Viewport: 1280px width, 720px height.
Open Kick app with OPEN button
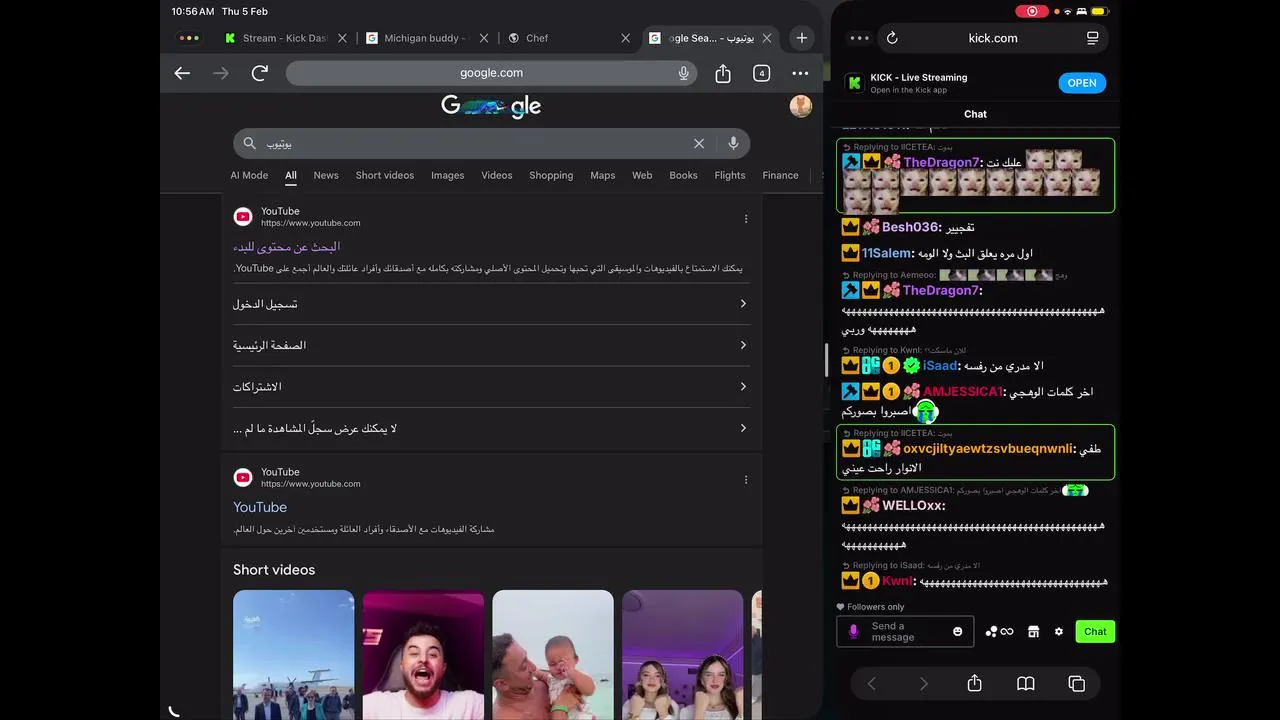coord(1082,83)
